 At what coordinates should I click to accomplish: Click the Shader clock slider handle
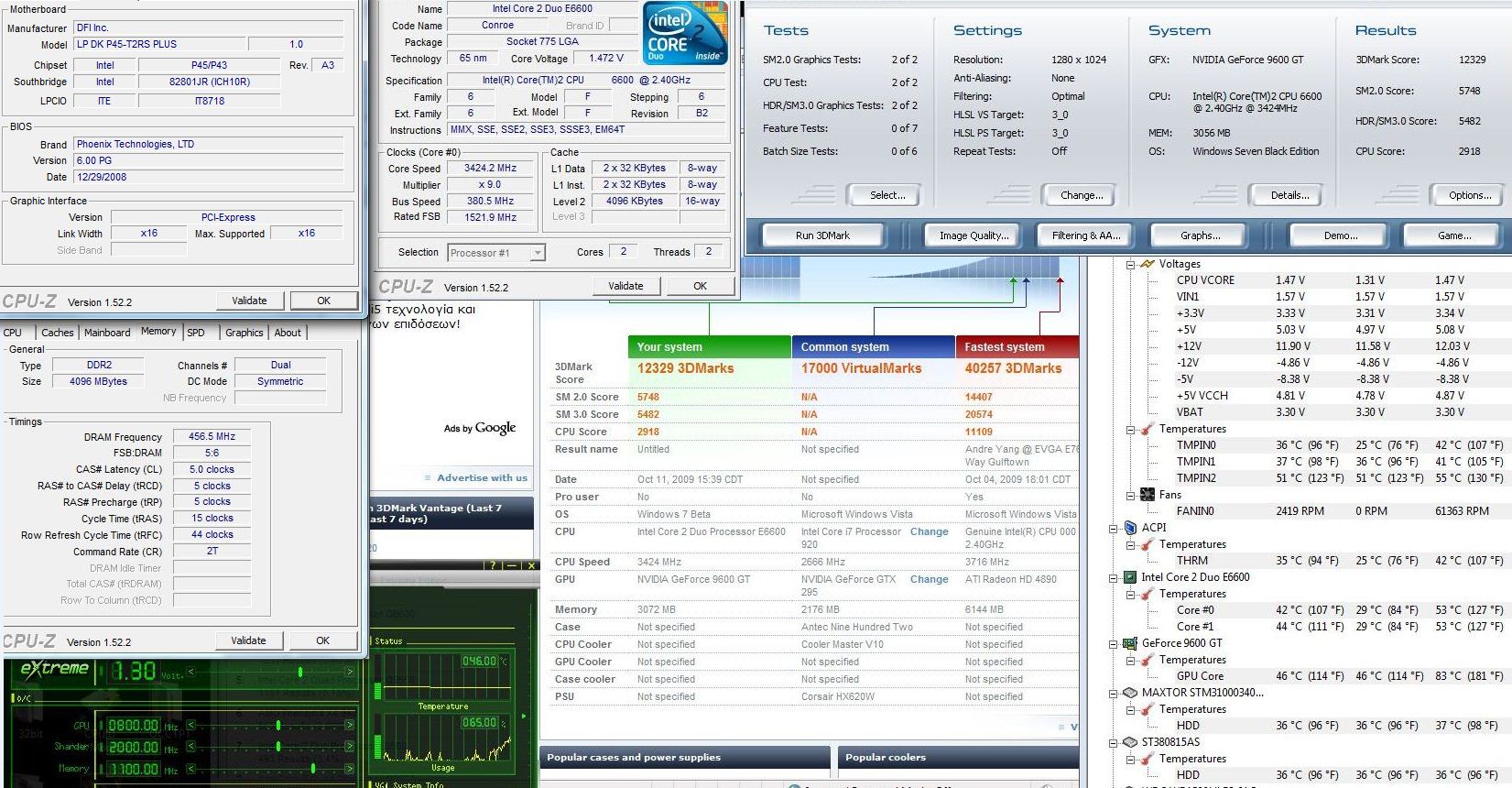[x=278, y=747]
